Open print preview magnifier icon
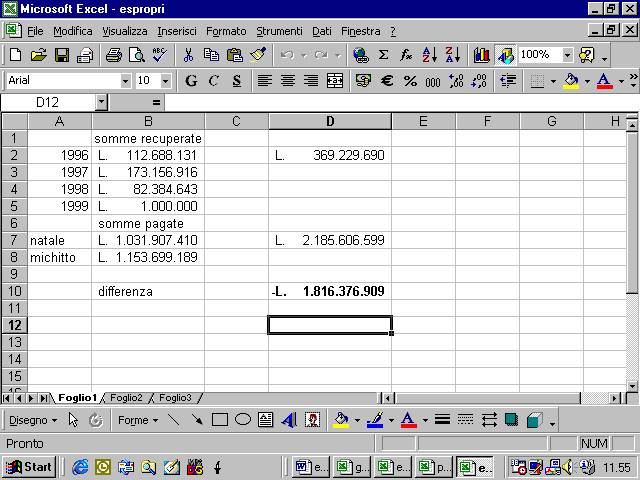This screenshot has height=480, width=640. [136, 55]
